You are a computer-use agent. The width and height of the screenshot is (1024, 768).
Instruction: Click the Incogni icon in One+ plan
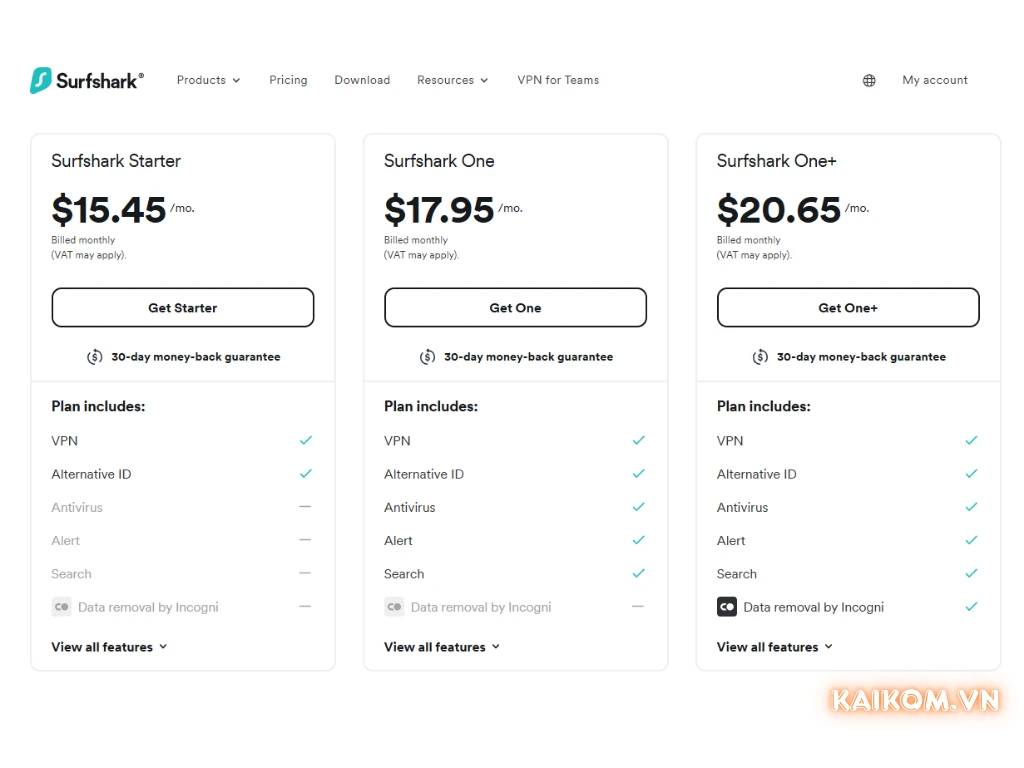[727, 607]
